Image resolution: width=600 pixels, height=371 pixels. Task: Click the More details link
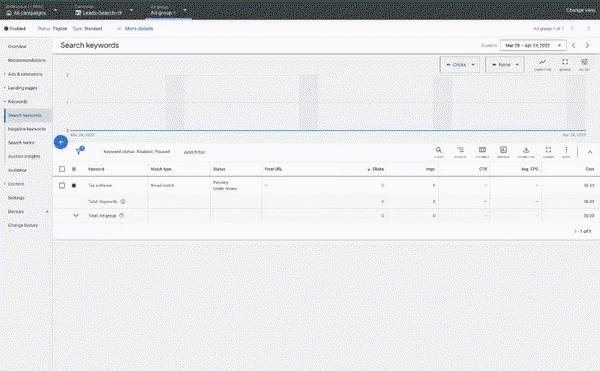click(x=139, y=29)
